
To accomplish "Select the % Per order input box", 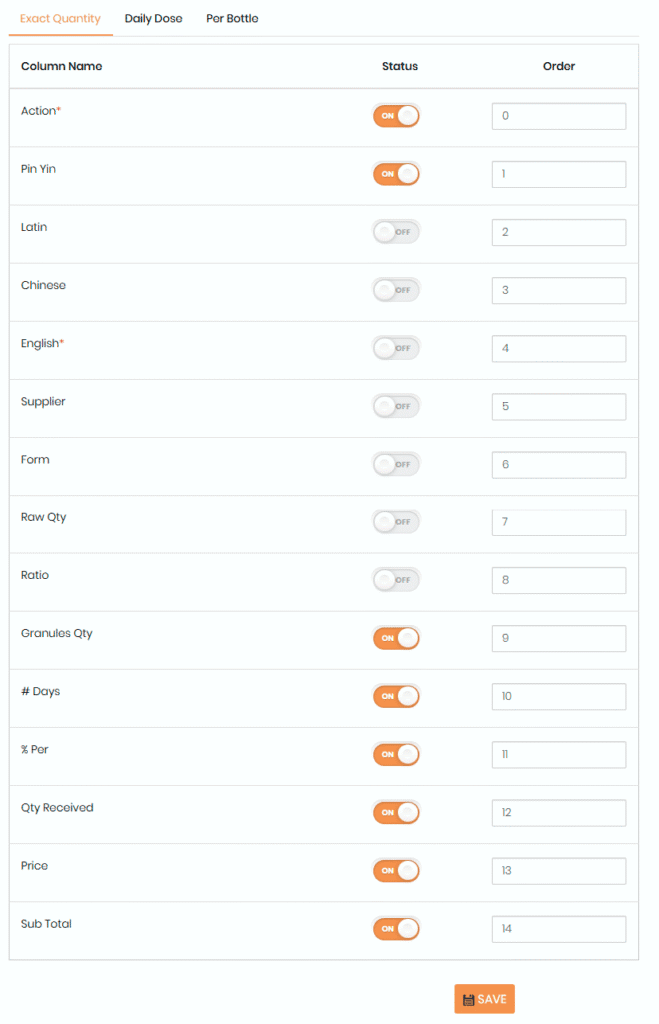I will pyautogui.click(x=558, y=754).
